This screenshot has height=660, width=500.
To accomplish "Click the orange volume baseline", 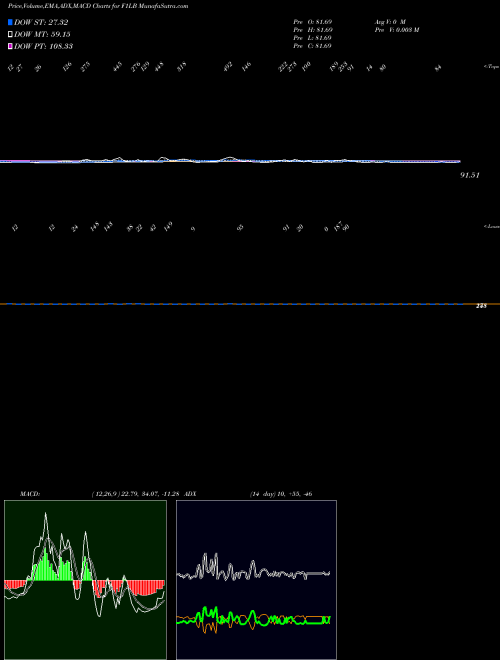I will pyautogui.click(x=250, y=304).
